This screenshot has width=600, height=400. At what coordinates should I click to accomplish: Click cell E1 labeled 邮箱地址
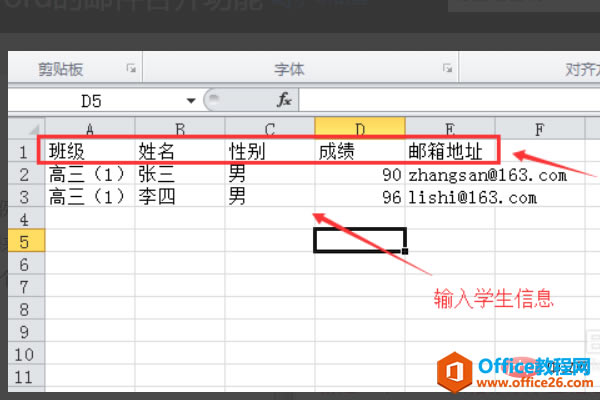pos(450,151)
